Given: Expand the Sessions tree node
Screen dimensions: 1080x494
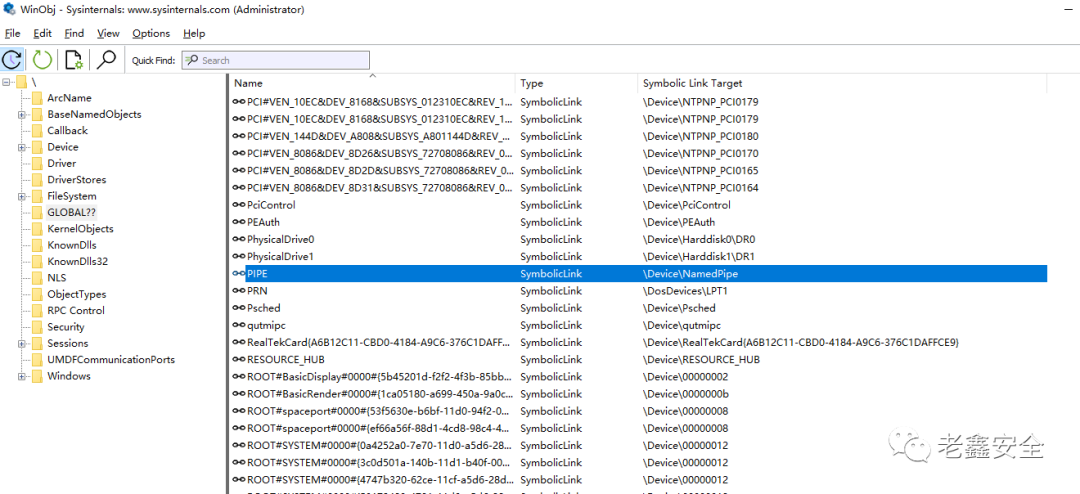Looking at the screenshot, I should point(23,343).
